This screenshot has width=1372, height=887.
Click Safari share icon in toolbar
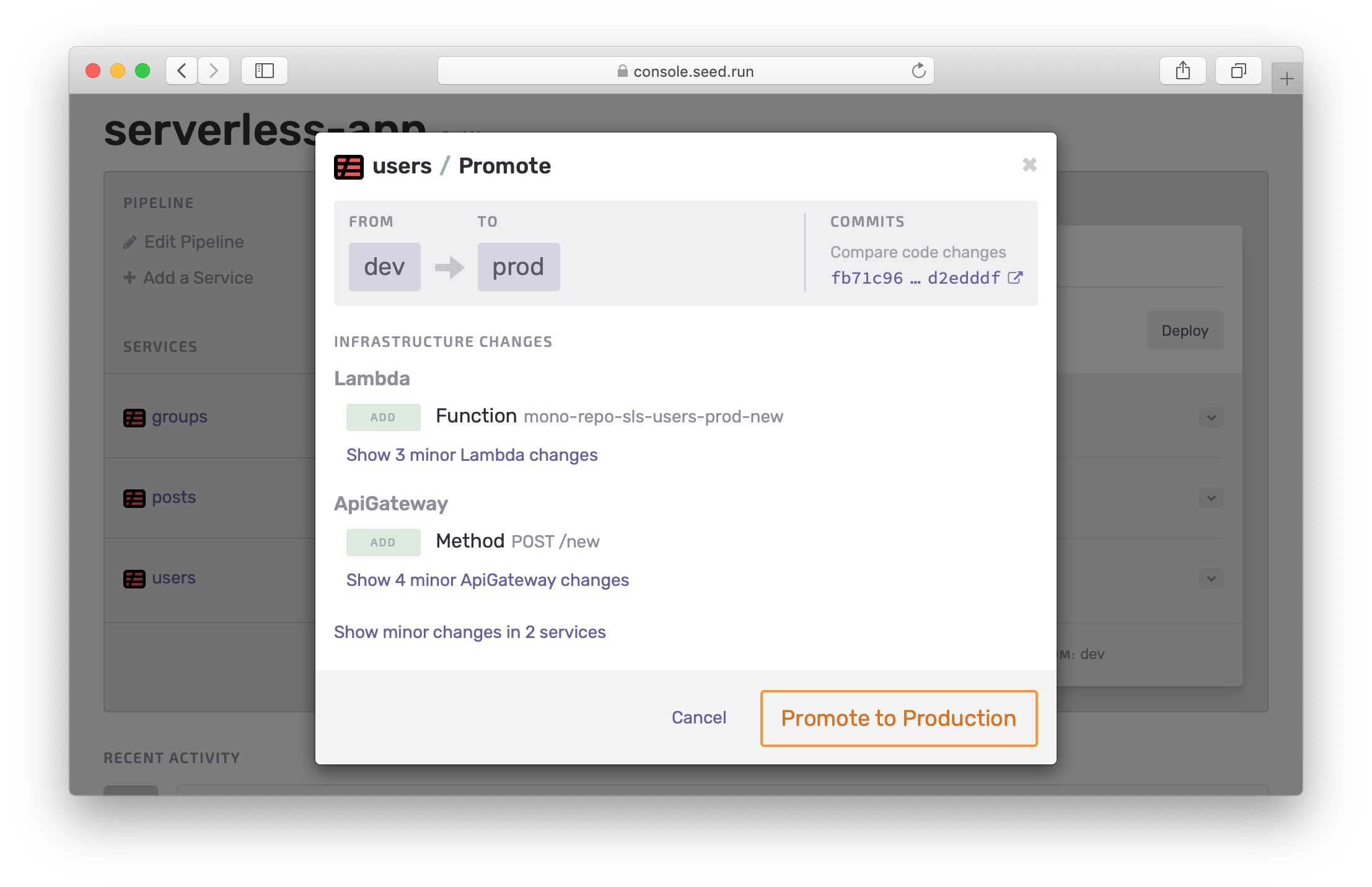pyautogui.click(x=1182, y=71)
